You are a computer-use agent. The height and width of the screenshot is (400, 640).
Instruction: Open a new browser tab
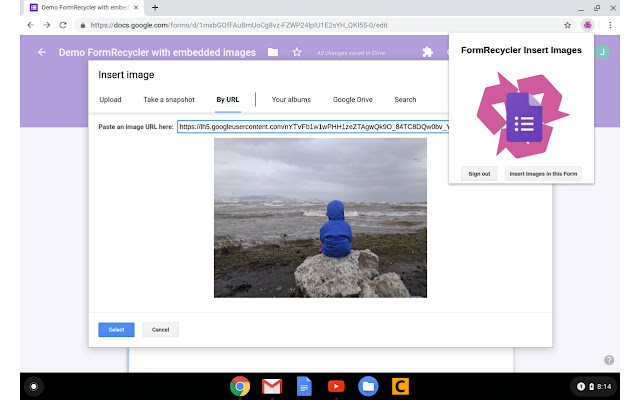[x=155, y=7]
